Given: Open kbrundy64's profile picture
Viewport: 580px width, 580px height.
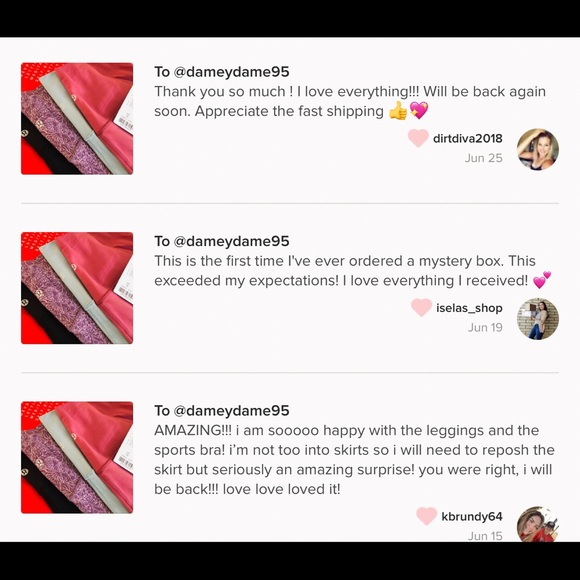Looking at the screenshot, I should [537, 525].
